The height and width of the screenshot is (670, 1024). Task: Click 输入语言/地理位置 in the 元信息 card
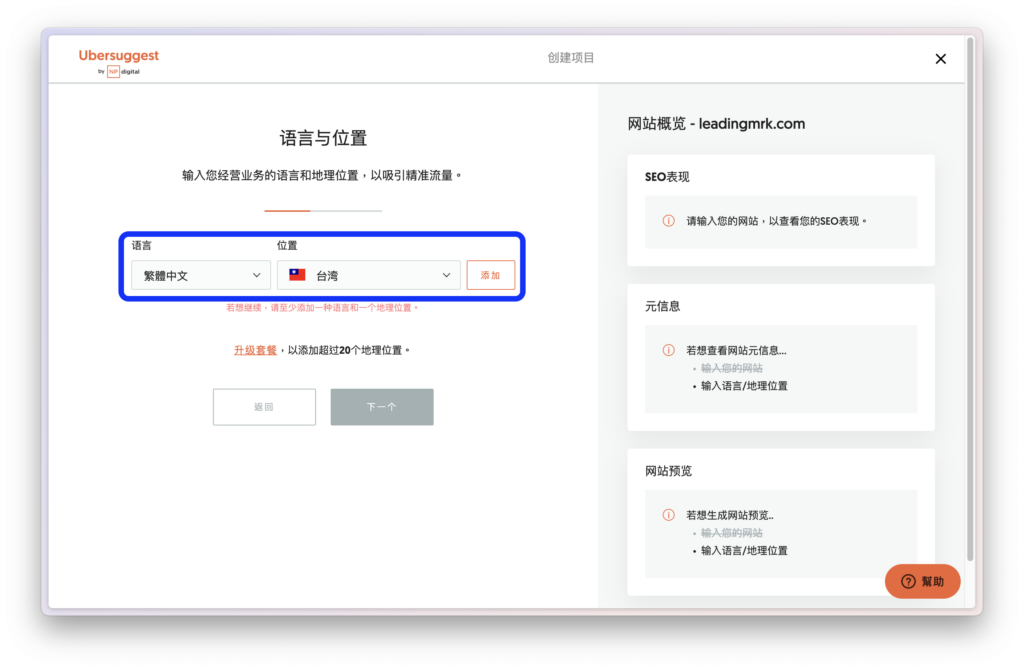744,386
